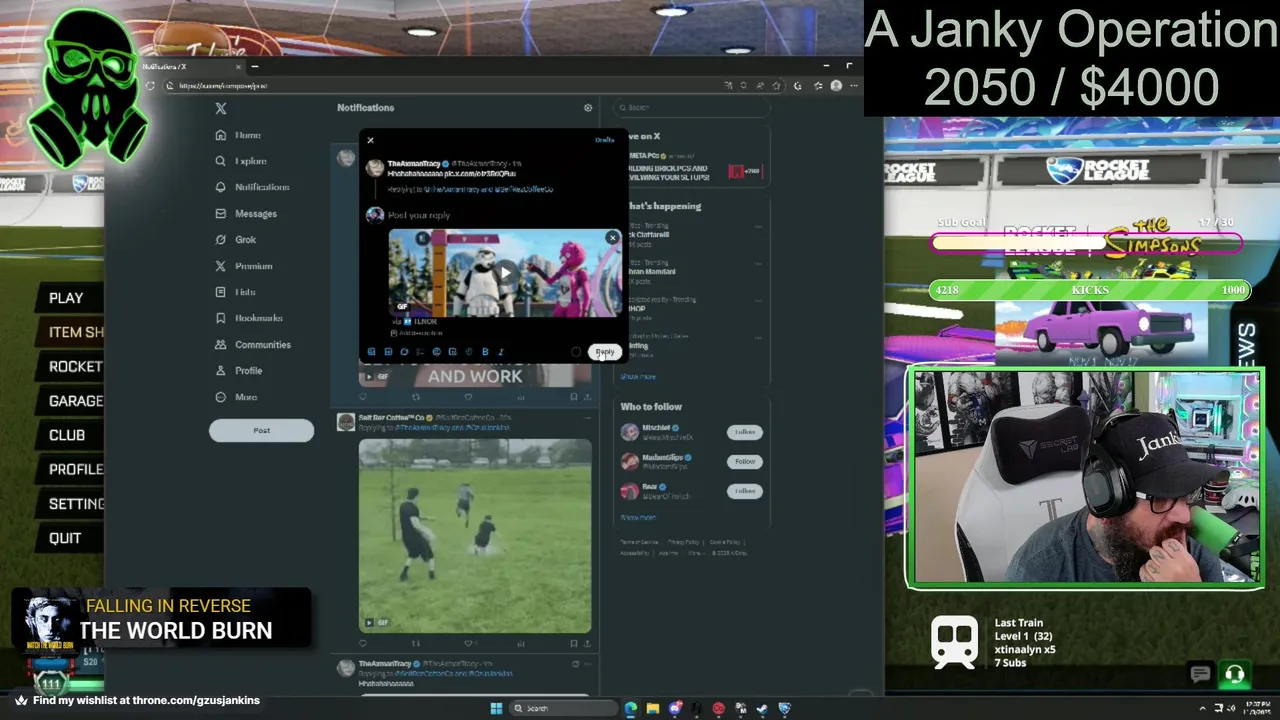Open Live on X META PCs card

(x=692, y=168)
